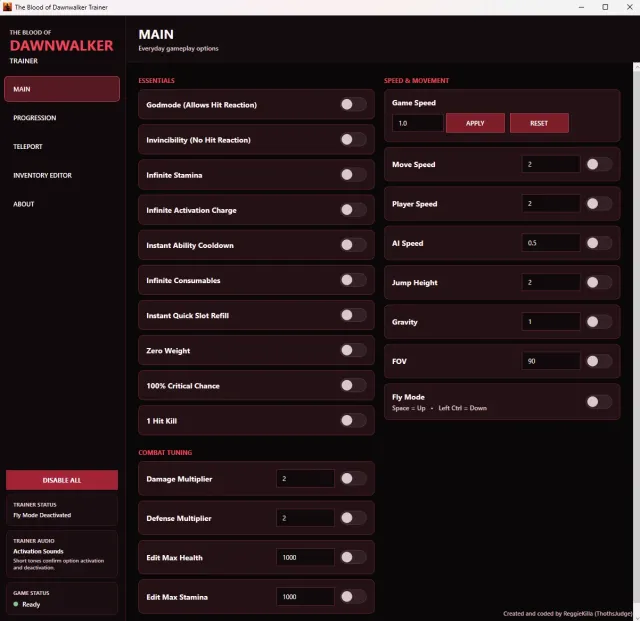Click the Jump Height value field
This screenshot has height=621, width=640.
click(551, 282)
